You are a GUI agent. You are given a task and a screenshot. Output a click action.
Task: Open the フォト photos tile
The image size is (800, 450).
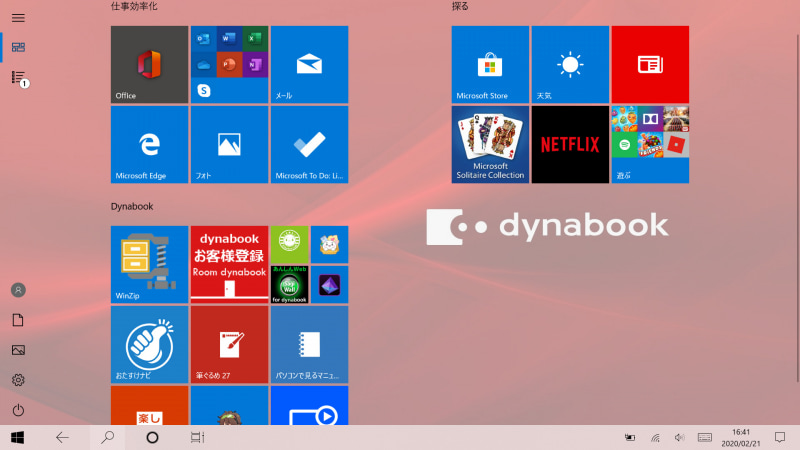tap(230, 145)
